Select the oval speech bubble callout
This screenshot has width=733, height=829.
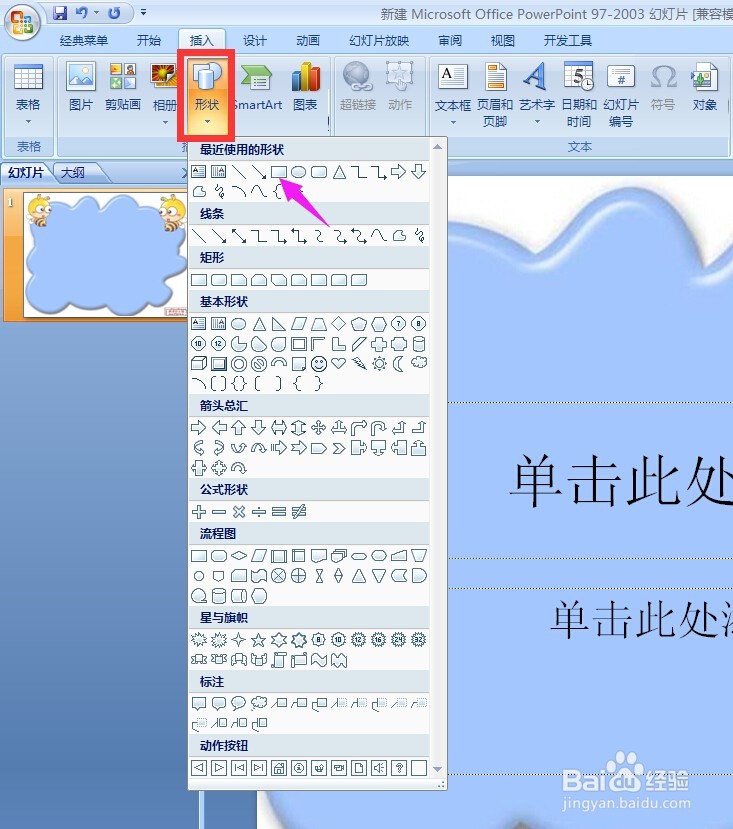239,703
